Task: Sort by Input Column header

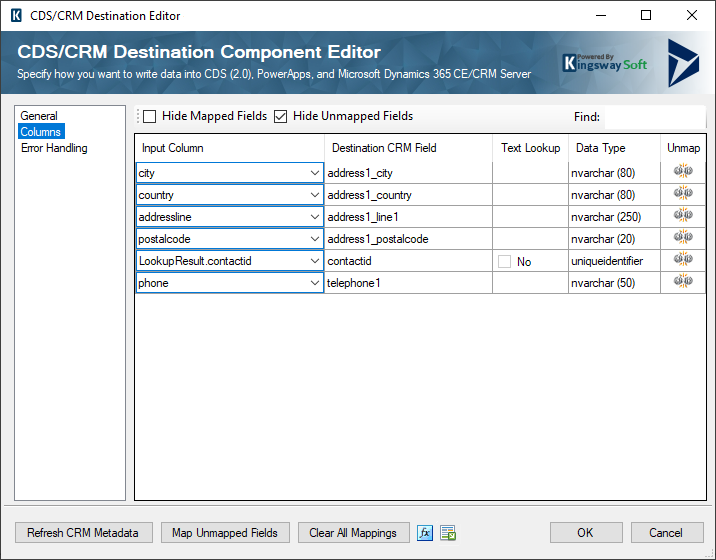Action: pos(230,148)
